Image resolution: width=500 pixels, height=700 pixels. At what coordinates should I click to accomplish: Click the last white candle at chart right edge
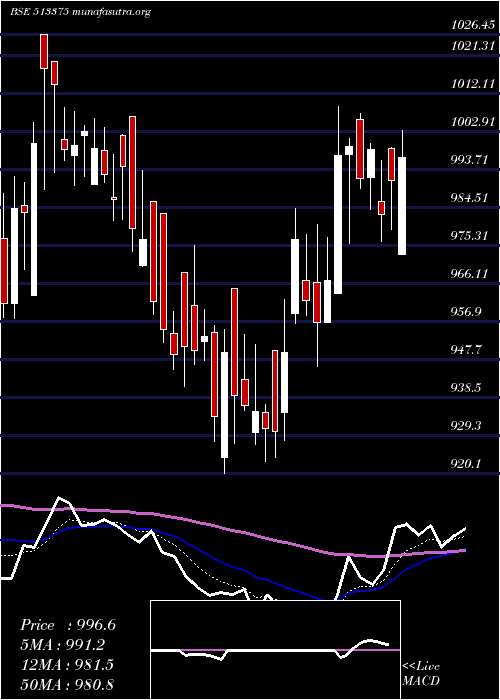[402, 206]
